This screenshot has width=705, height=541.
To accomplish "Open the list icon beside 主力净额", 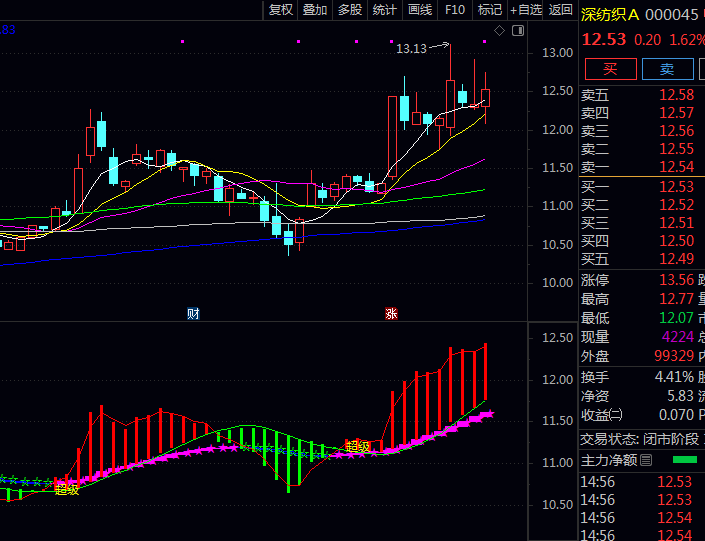I will [646, 461].
